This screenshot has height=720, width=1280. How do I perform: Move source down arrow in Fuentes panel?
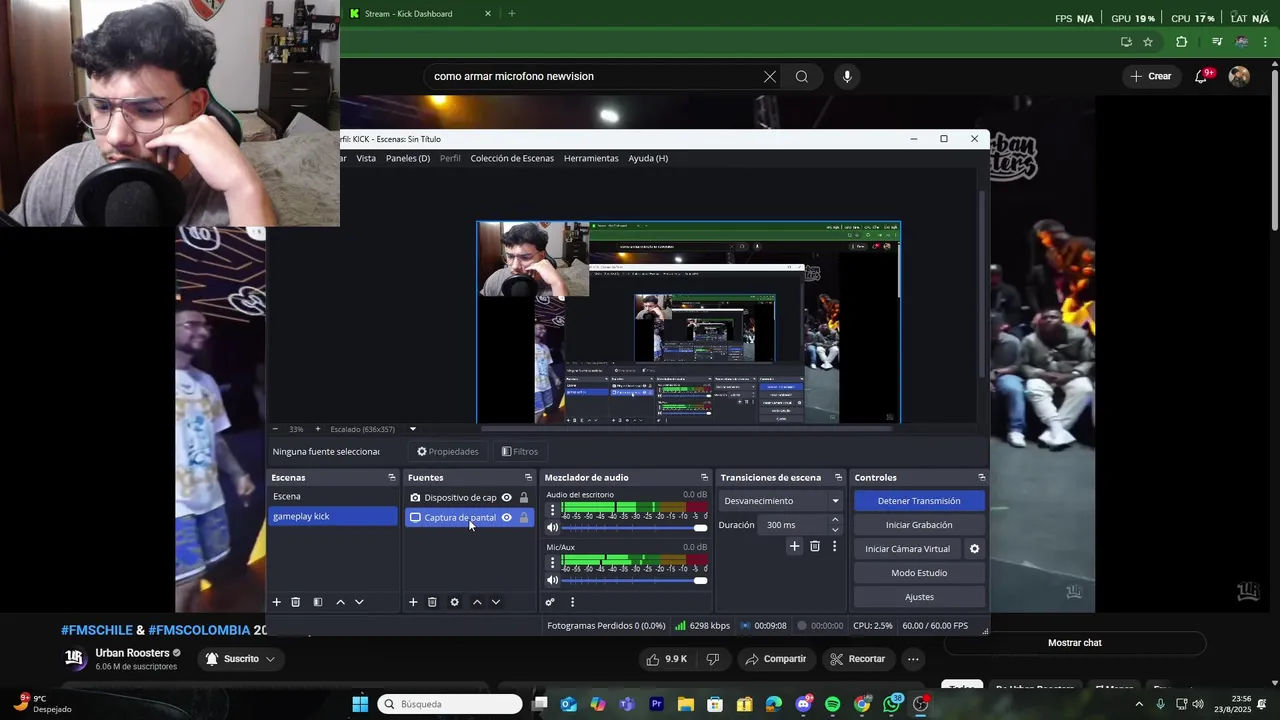click(496, 602)
